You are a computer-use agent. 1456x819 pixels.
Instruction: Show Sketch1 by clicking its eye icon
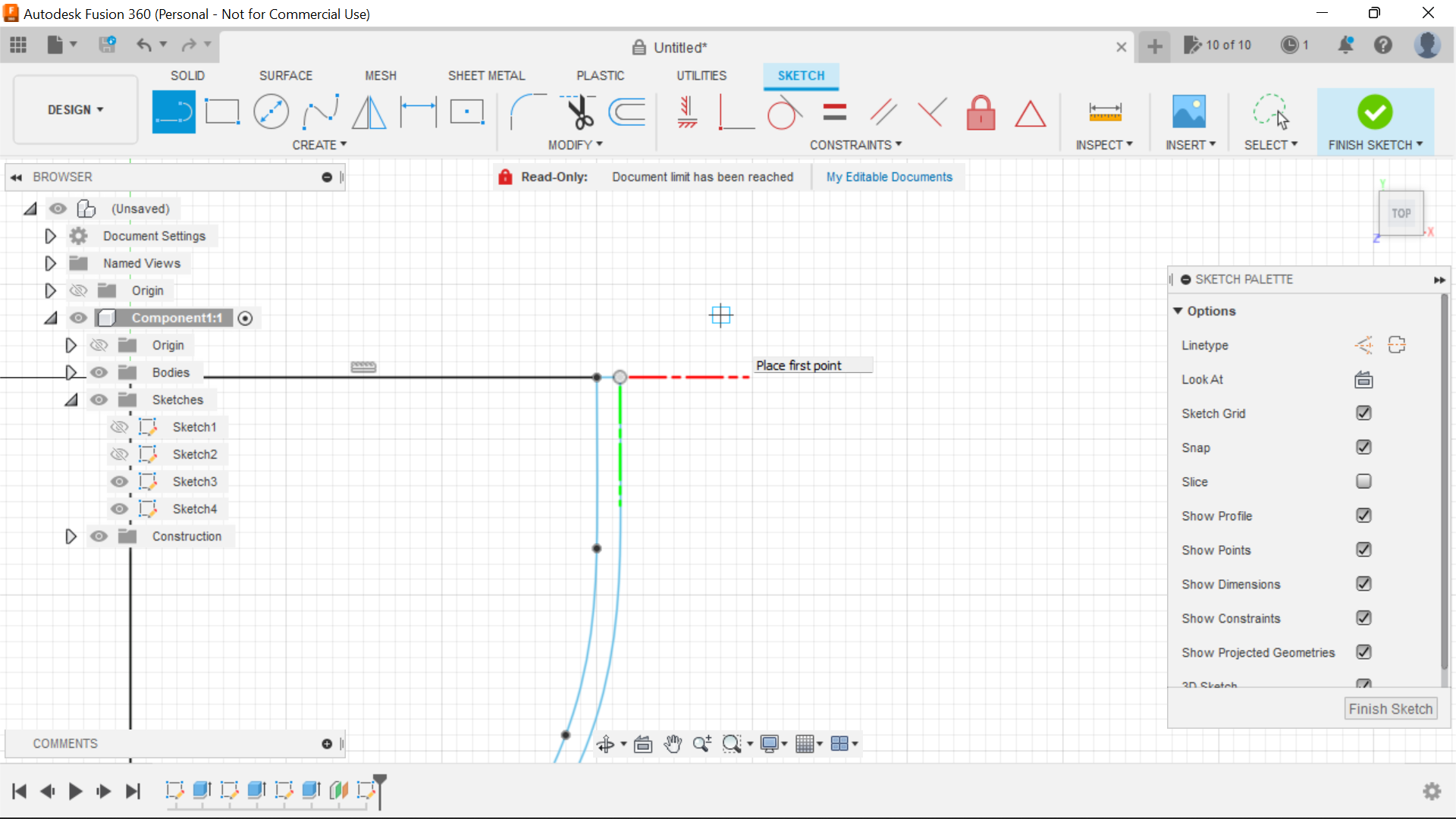119,427
